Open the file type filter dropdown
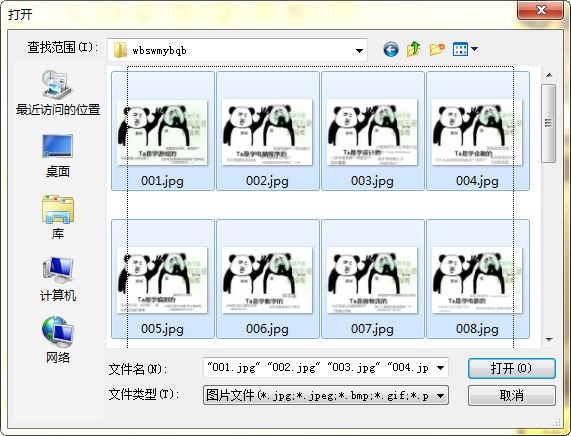The width and height of the screenshot is (571, 436). (326, 395)
